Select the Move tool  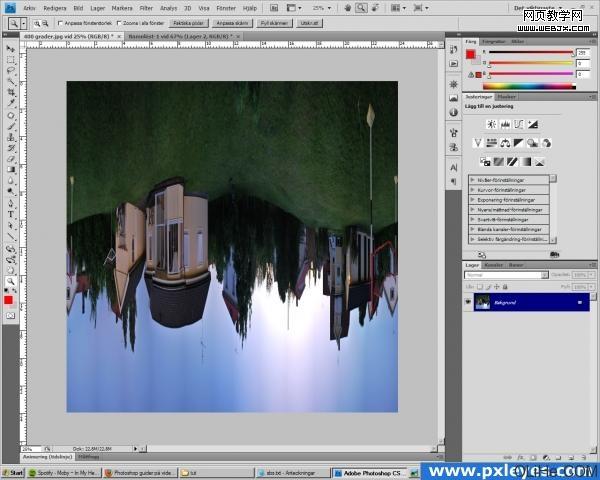pyautogui.click(x=10, y=49)
